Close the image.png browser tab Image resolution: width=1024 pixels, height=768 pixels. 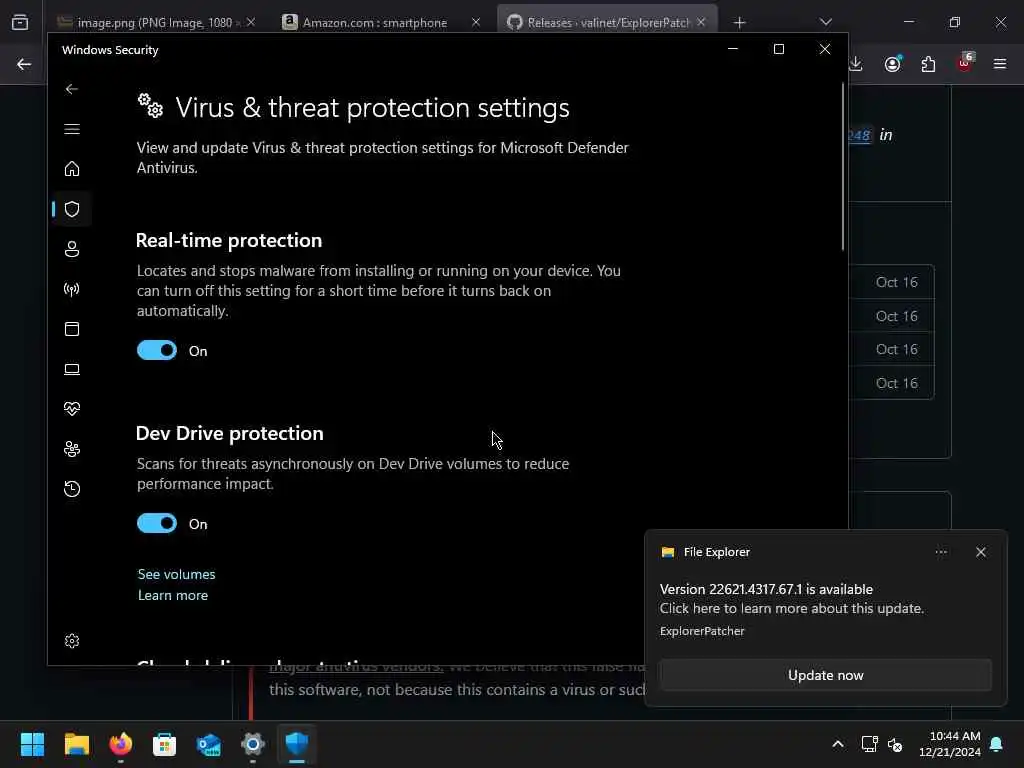[x=251, y=22]
